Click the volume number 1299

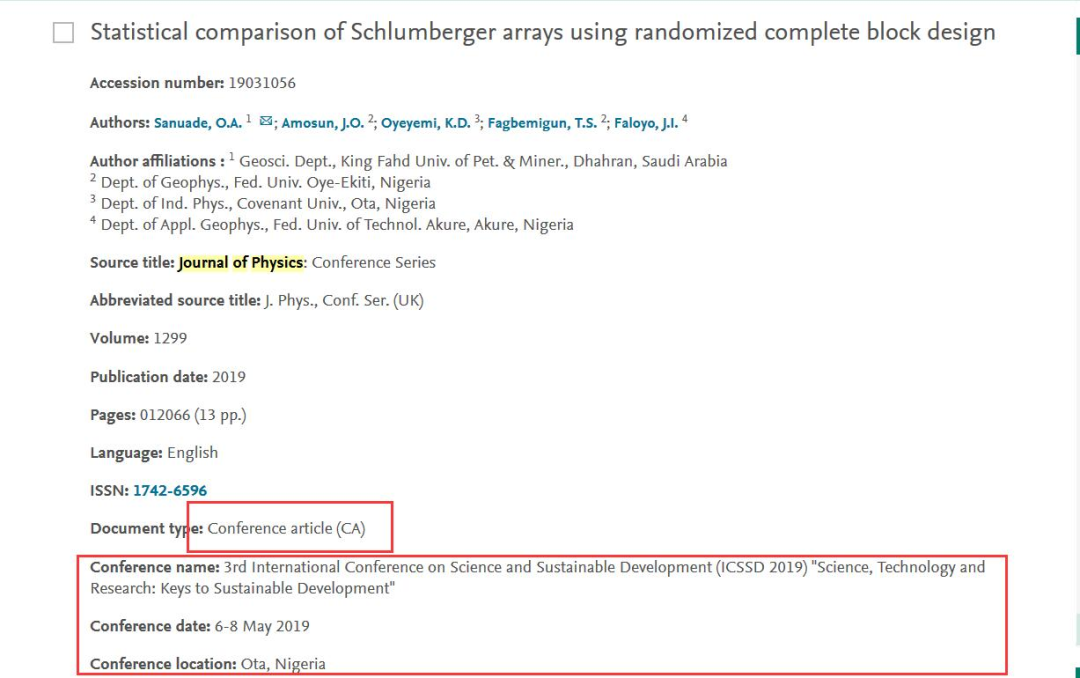point(170,338)
